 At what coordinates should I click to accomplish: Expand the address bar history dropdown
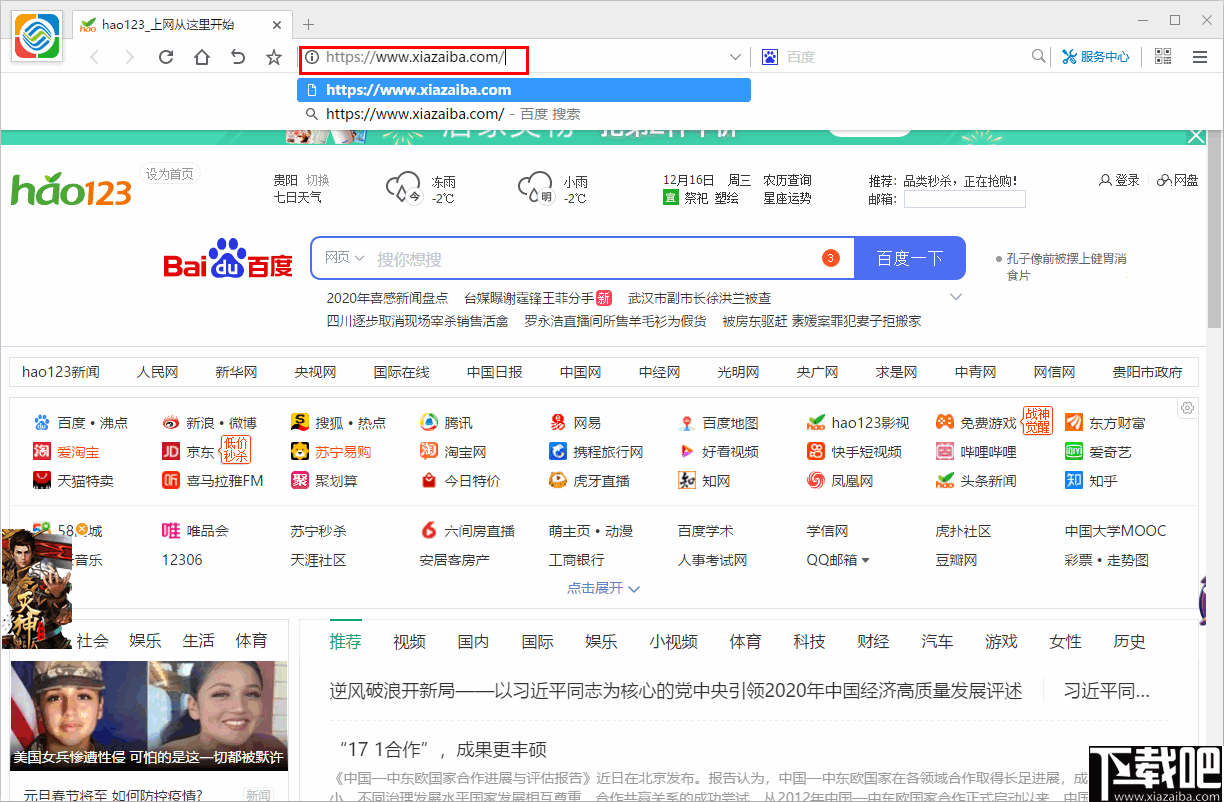[x=735, y=57]
